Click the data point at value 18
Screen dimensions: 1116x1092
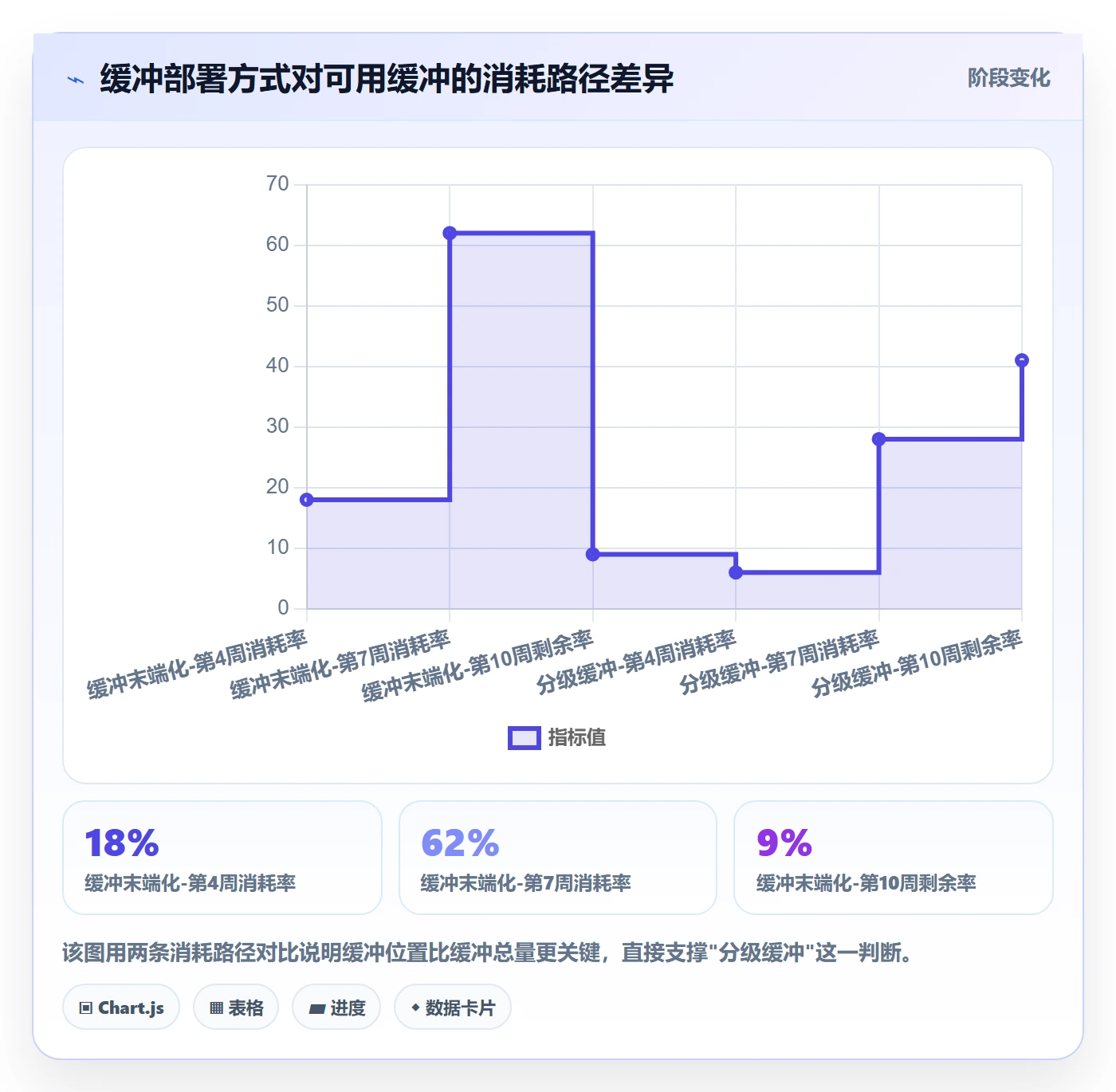tap(307, 500)
